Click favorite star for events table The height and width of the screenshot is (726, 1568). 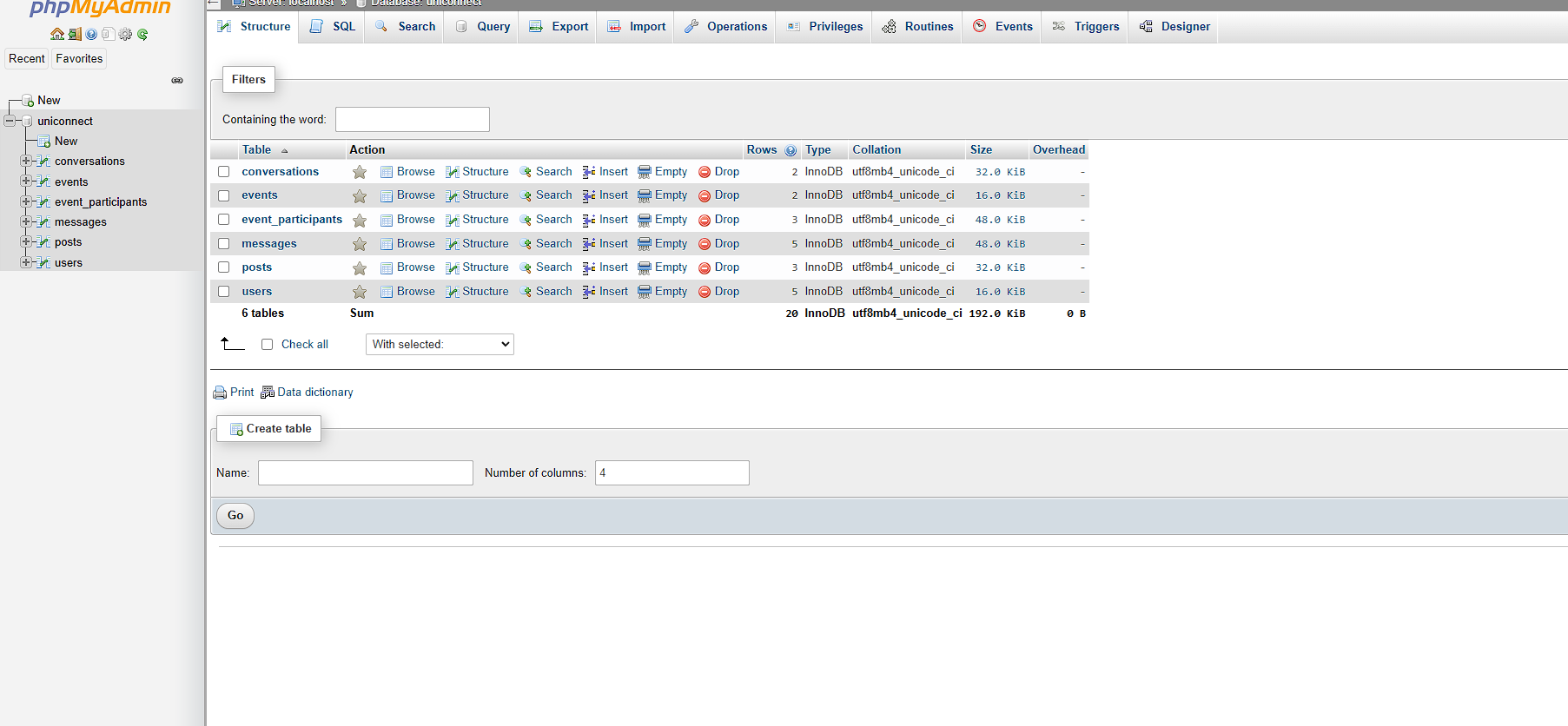[360, 196]
